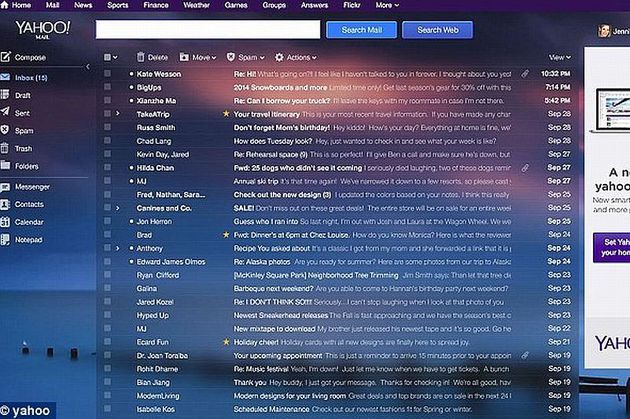Viewport: 630px width, 419px height.
Task: Open Groups in the top navigation
Action: 274,5
